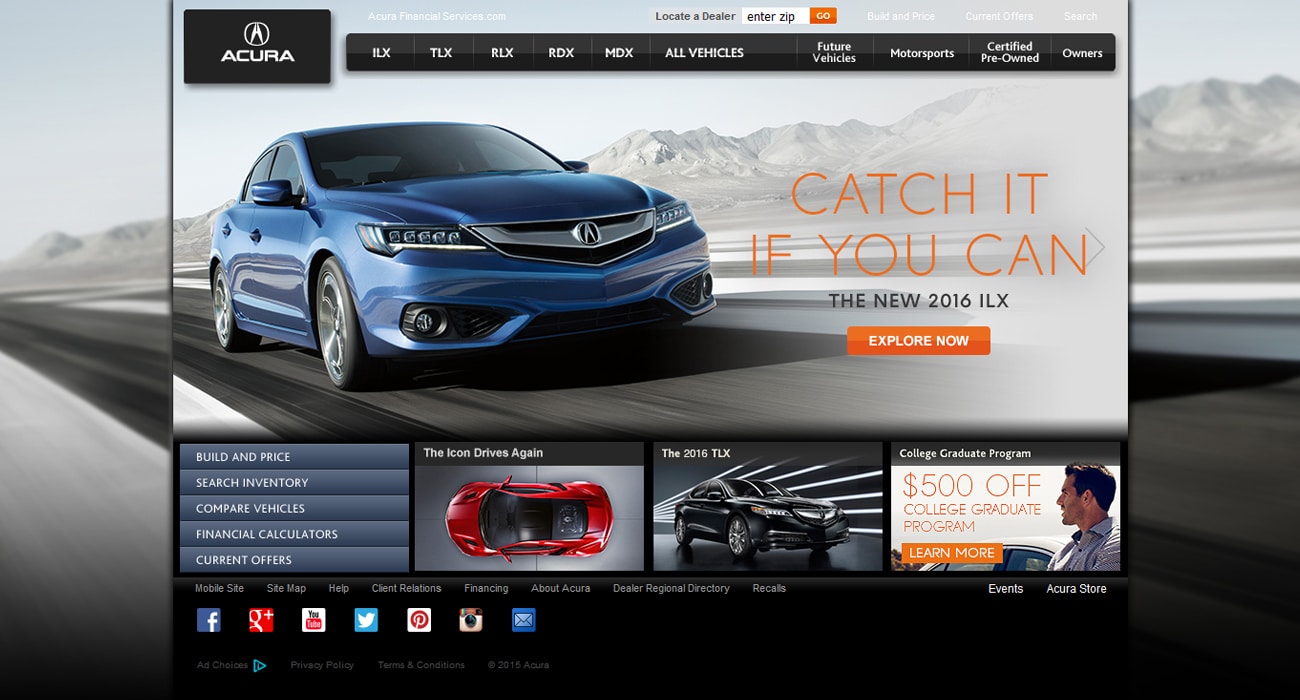Open the Help footer link
The width and height of the screenshot is (1300, 700).
tap(339, 588)
